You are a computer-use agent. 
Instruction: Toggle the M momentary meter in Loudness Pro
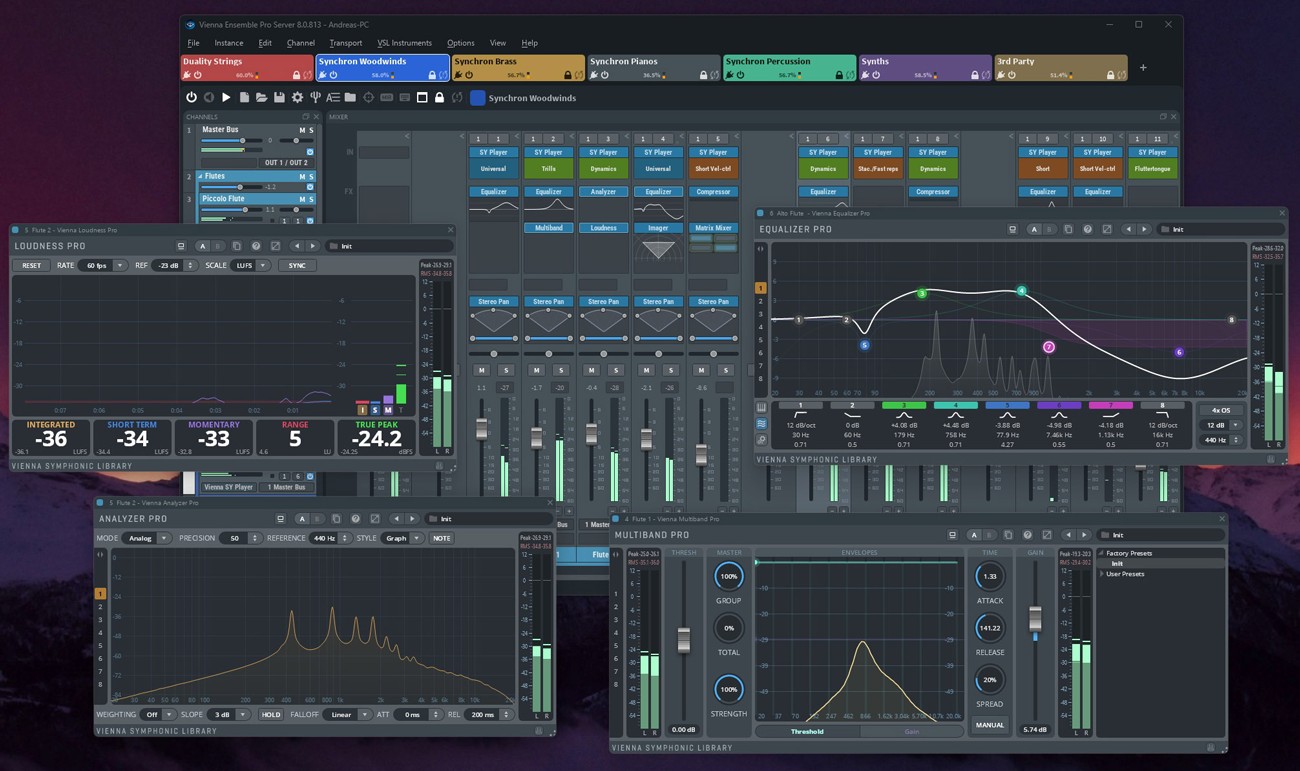coord(388,409)
